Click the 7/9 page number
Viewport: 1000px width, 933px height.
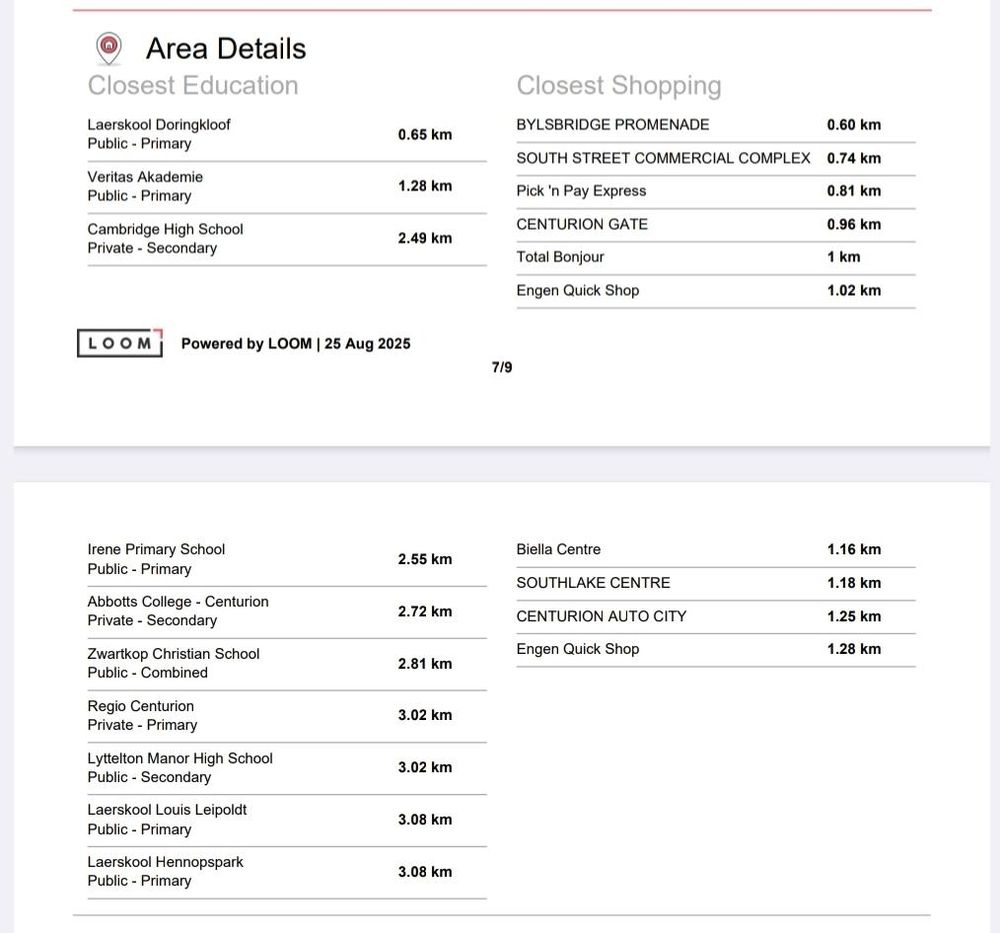502,367
